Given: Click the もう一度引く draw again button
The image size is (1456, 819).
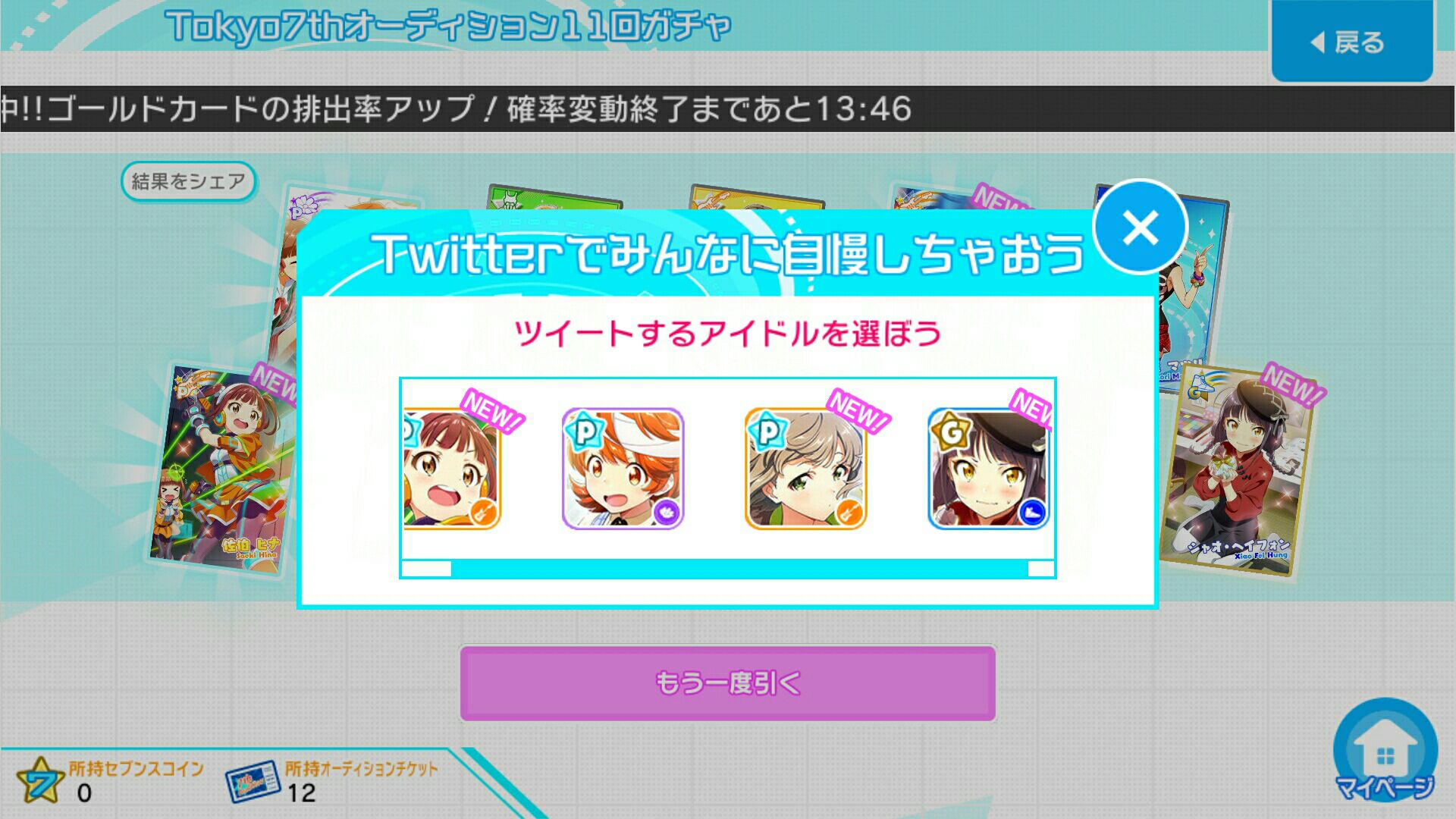Looking at the screenshot, I should click(x=728, y=683).
